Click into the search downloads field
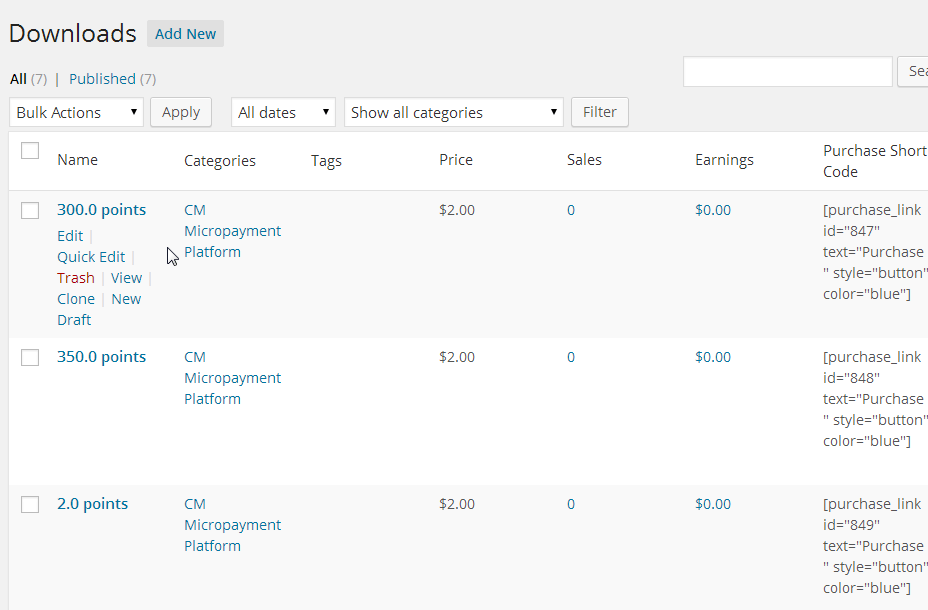 (787, 72)
